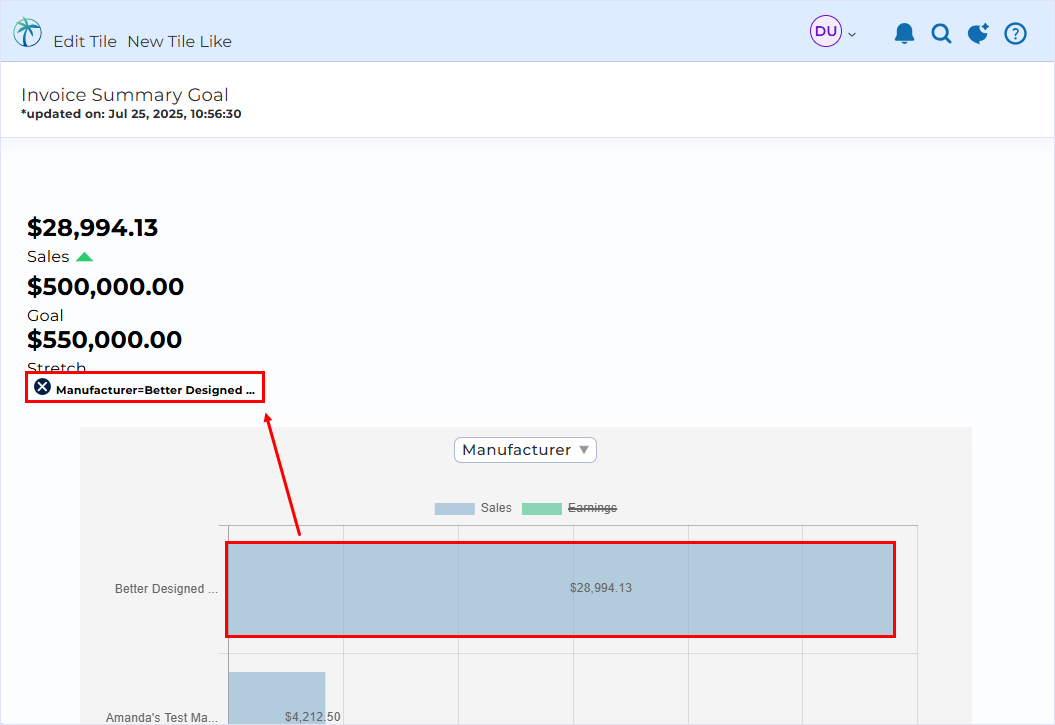This screenshot has height=725, width=1055.
Task: Open the search magnifier icon
Action: [x=941, y=33]
